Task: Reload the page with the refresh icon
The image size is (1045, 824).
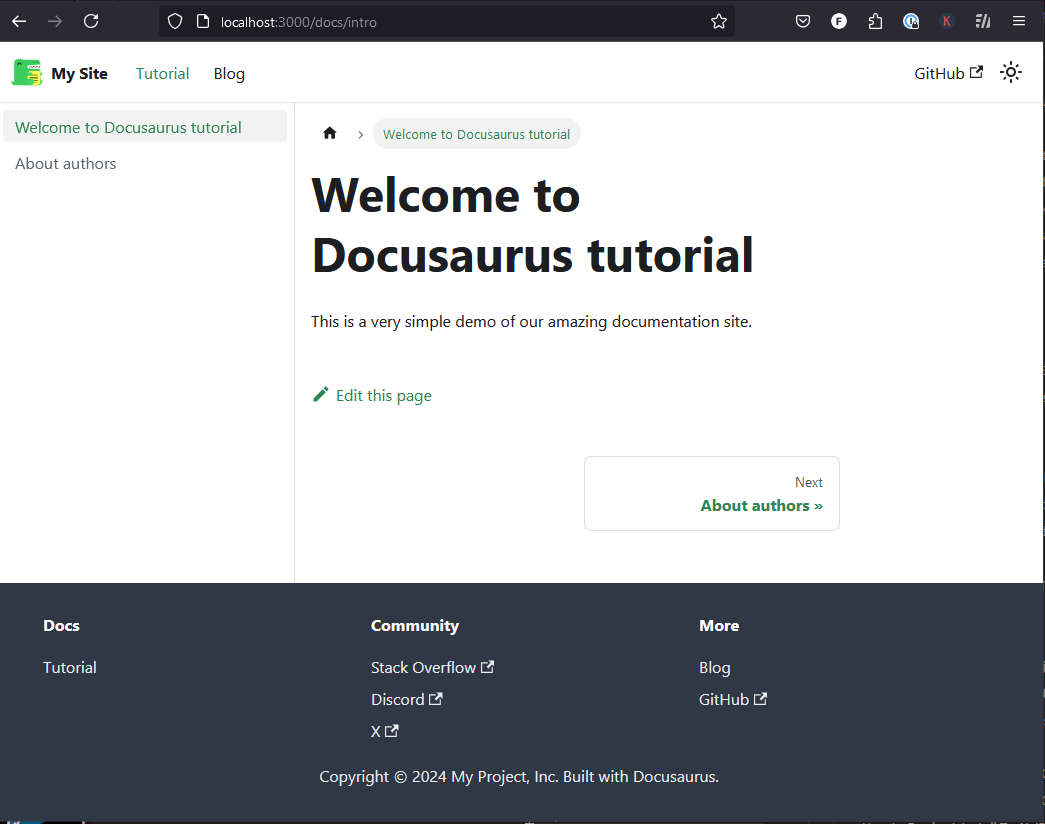Action: coord(90,21)
